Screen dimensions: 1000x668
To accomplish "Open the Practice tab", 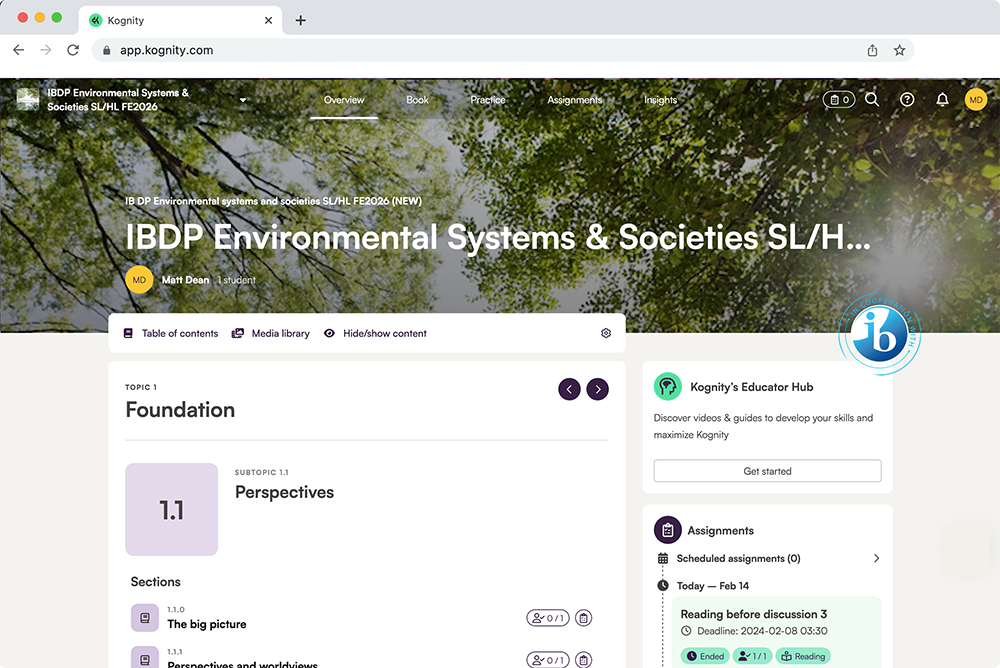I will click(488, 99).
